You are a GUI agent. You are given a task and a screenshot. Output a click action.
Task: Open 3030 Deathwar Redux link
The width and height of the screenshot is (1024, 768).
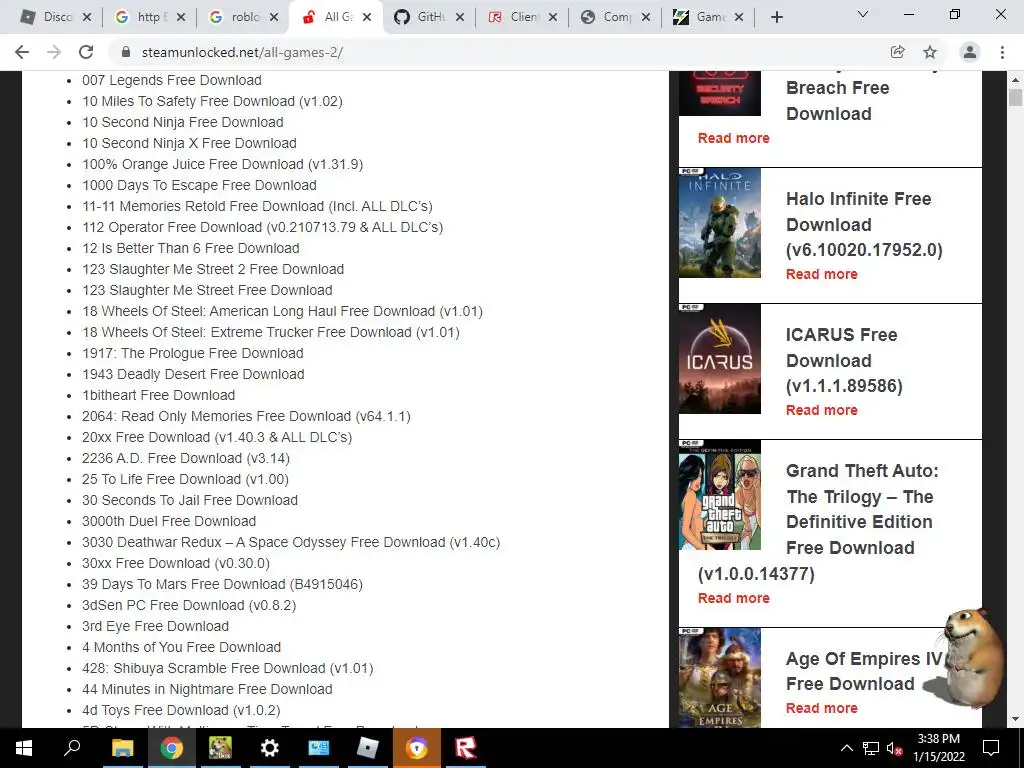point(291,542)
